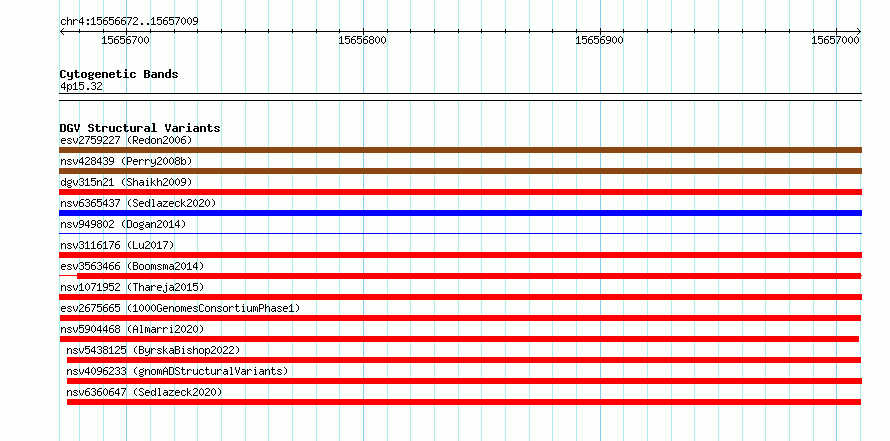Select the red nsv1071952 variant bar
890x441 pixels.
coord(460,297)
